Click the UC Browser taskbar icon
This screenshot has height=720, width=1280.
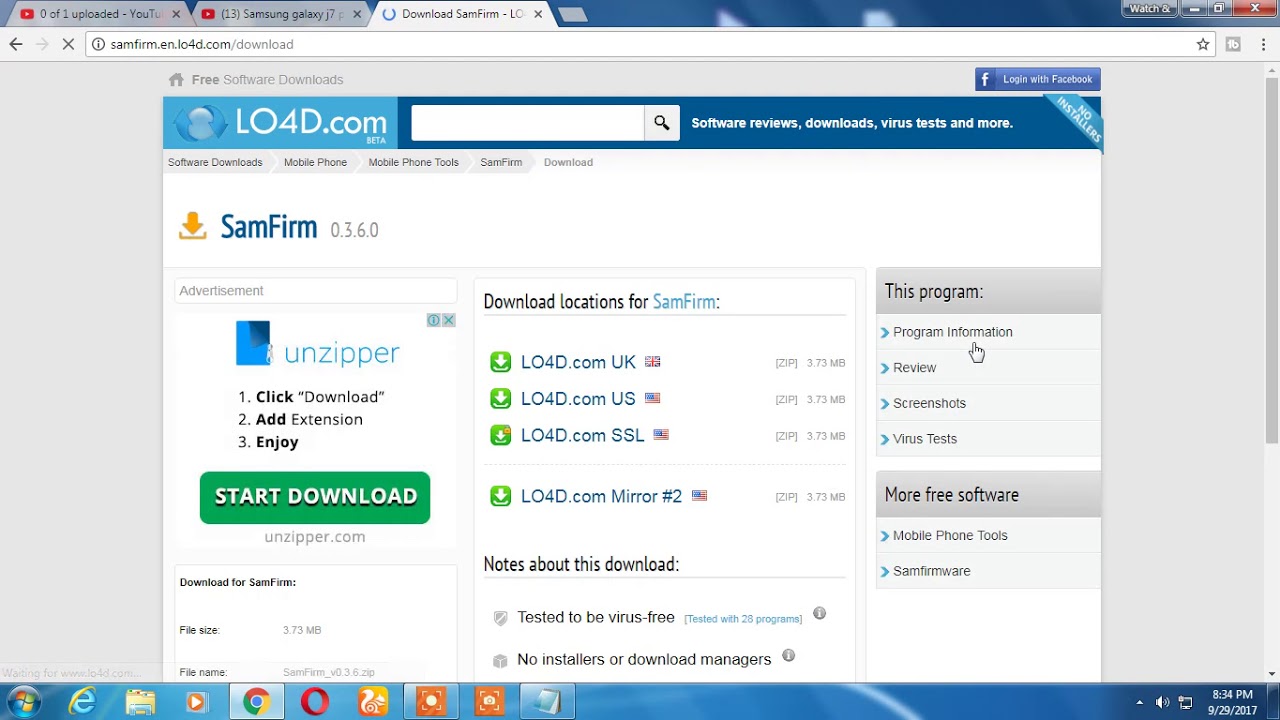372,702
